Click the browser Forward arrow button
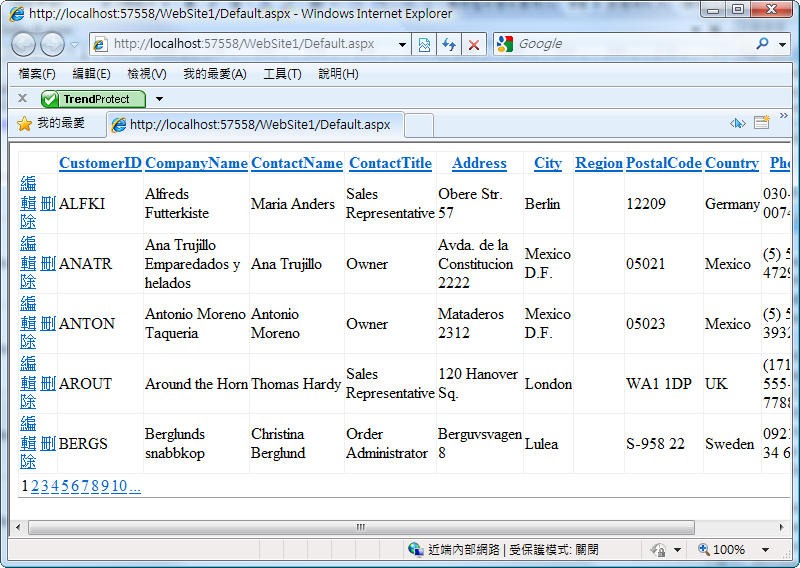The image size is (800, 568). [52, 44]
